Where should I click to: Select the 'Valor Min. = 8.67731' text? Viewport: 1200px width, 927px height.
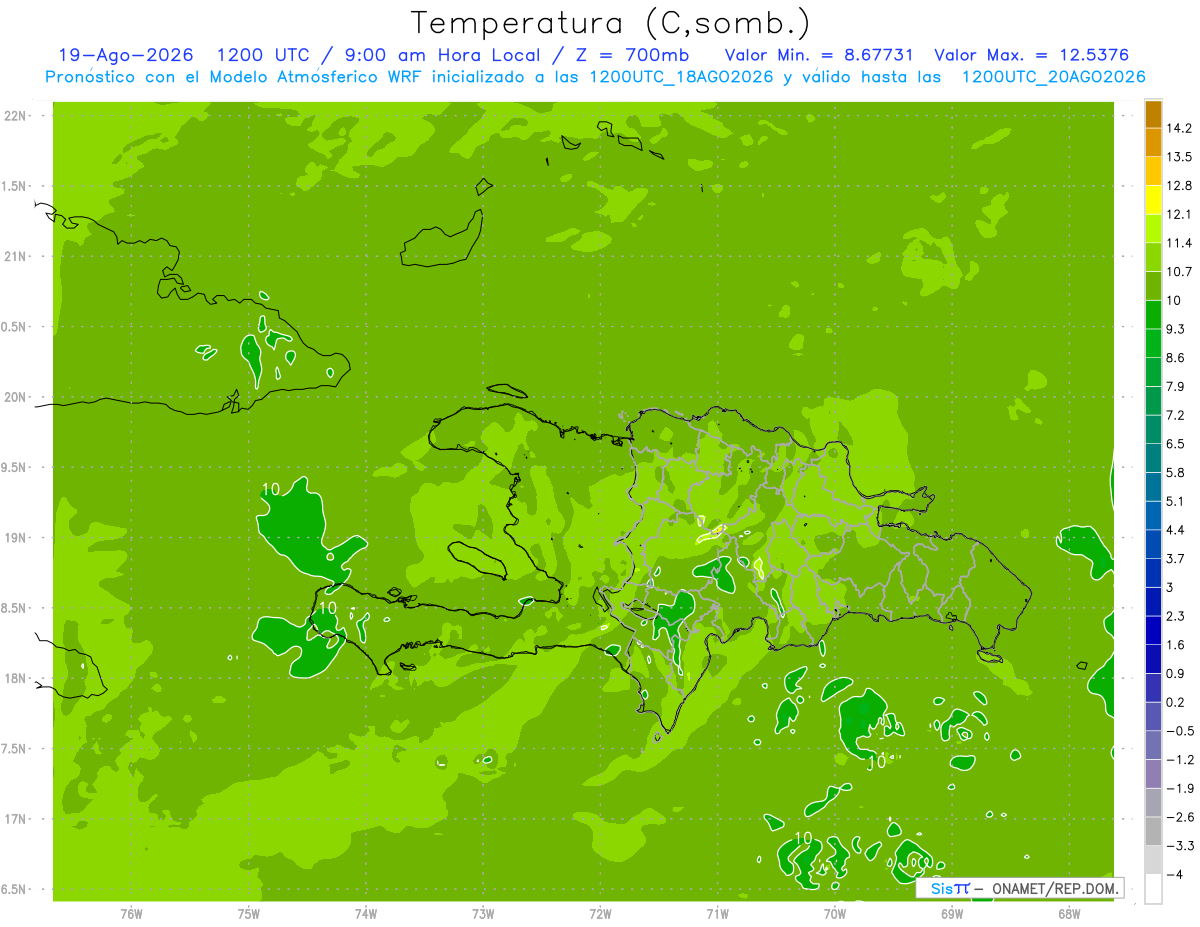819,55
